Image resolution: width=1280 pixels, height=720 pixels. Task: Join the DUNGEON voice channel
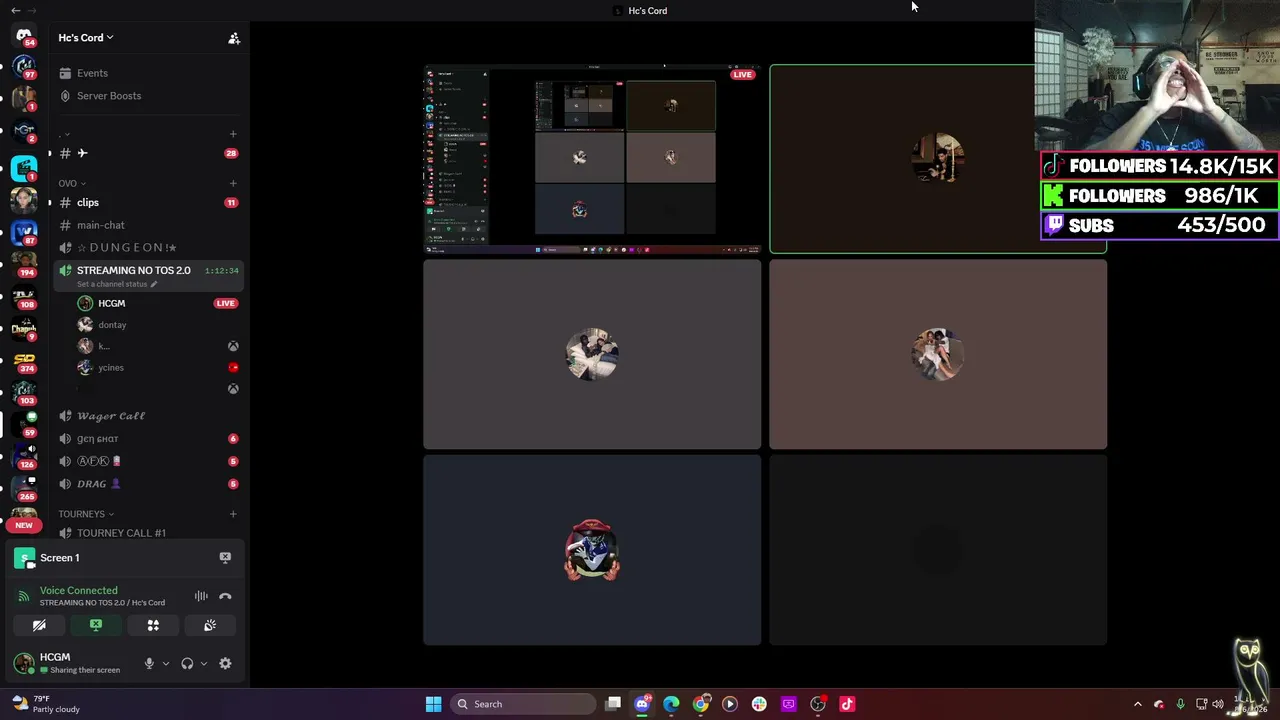point(149,247)
